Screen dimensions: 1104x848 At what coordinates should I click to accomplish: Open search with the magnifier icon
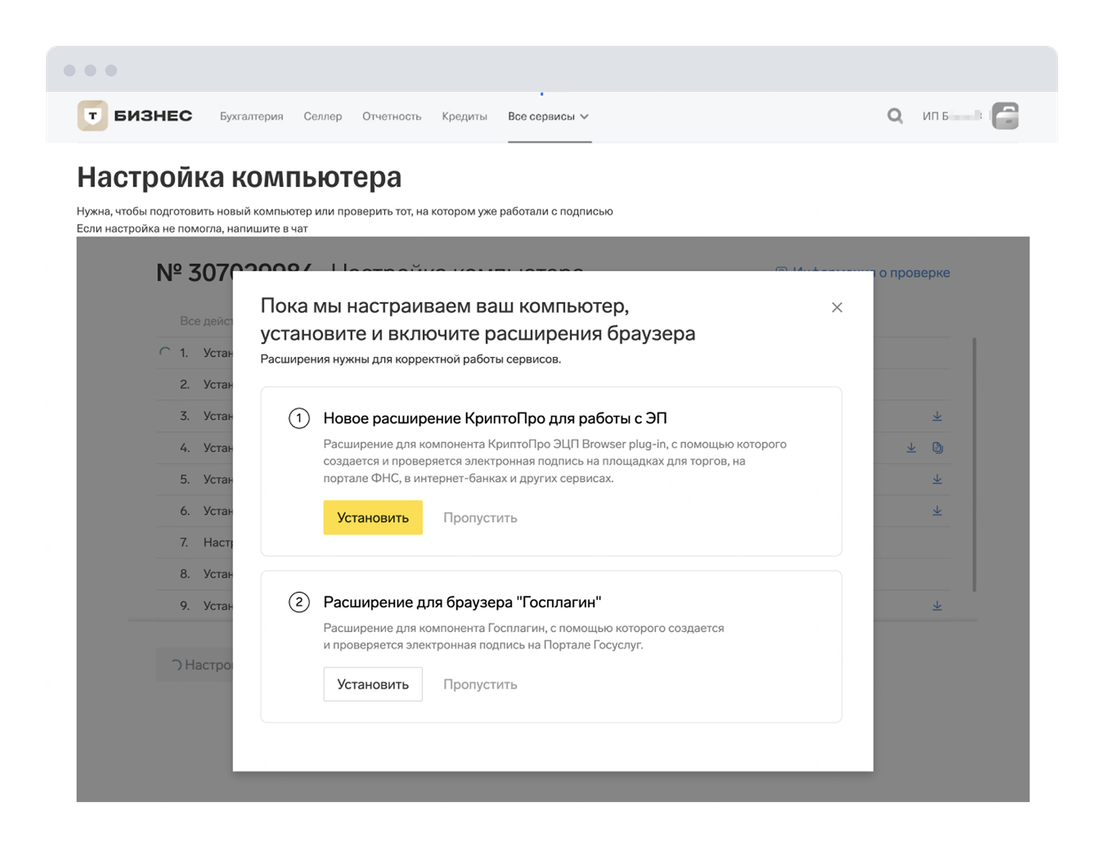point(895,116)
